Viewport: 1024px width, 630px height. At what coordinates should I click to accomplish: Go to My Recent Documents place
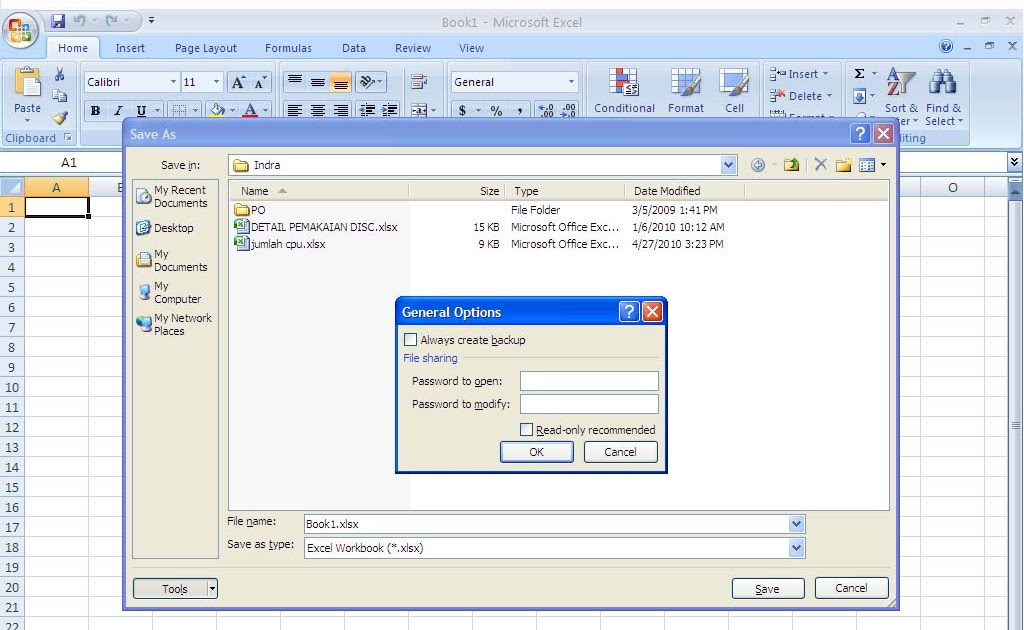click(173, 197)
